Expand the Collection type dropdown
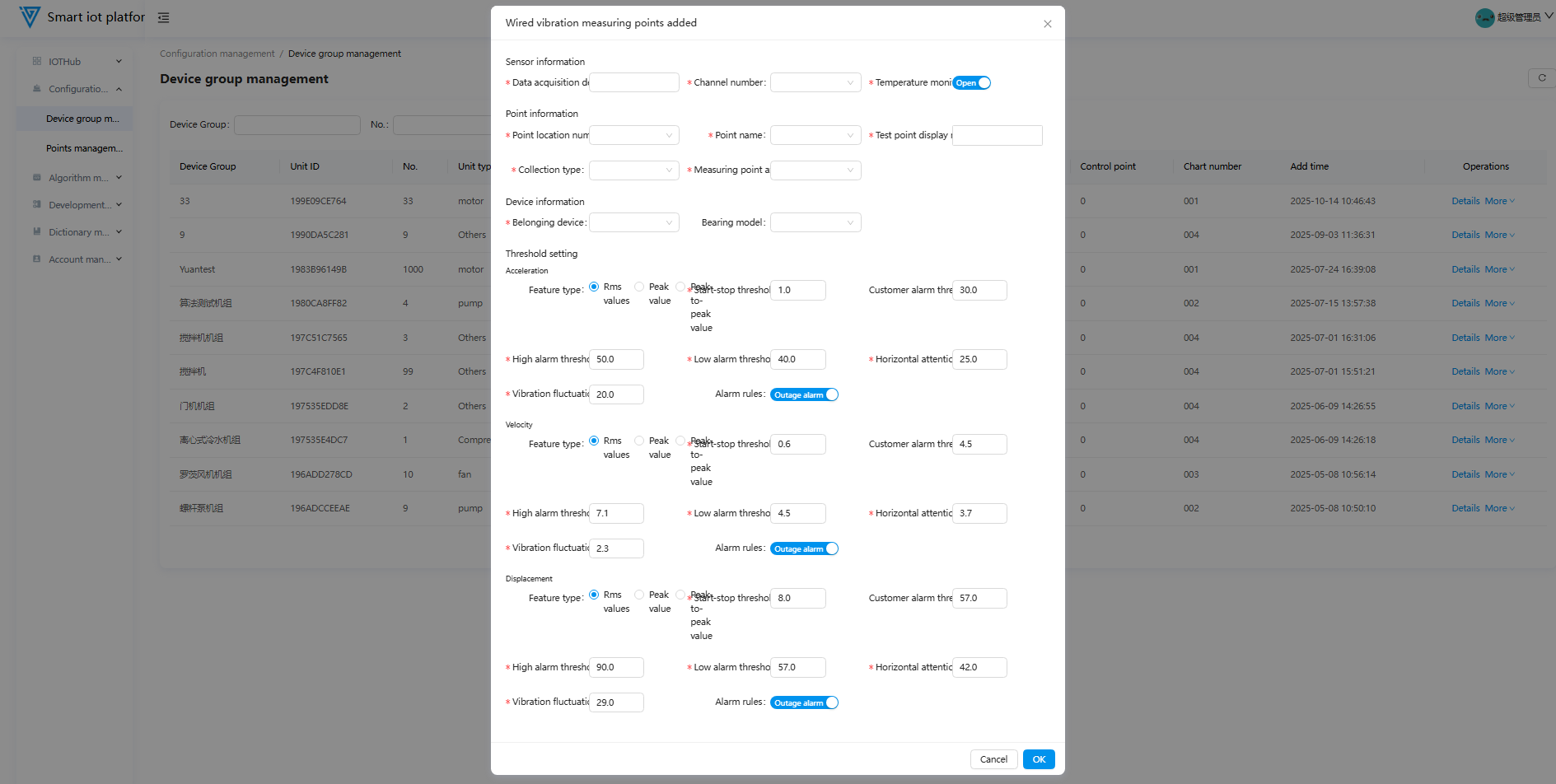This screenshot has height=784, width=1556. [x=633, y=170]
